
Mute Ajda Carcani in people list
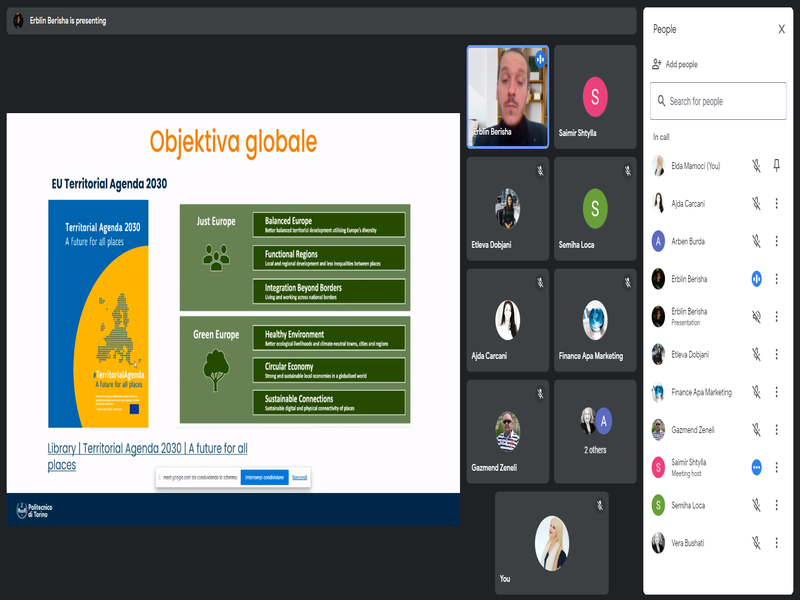[x=756, y=204]
